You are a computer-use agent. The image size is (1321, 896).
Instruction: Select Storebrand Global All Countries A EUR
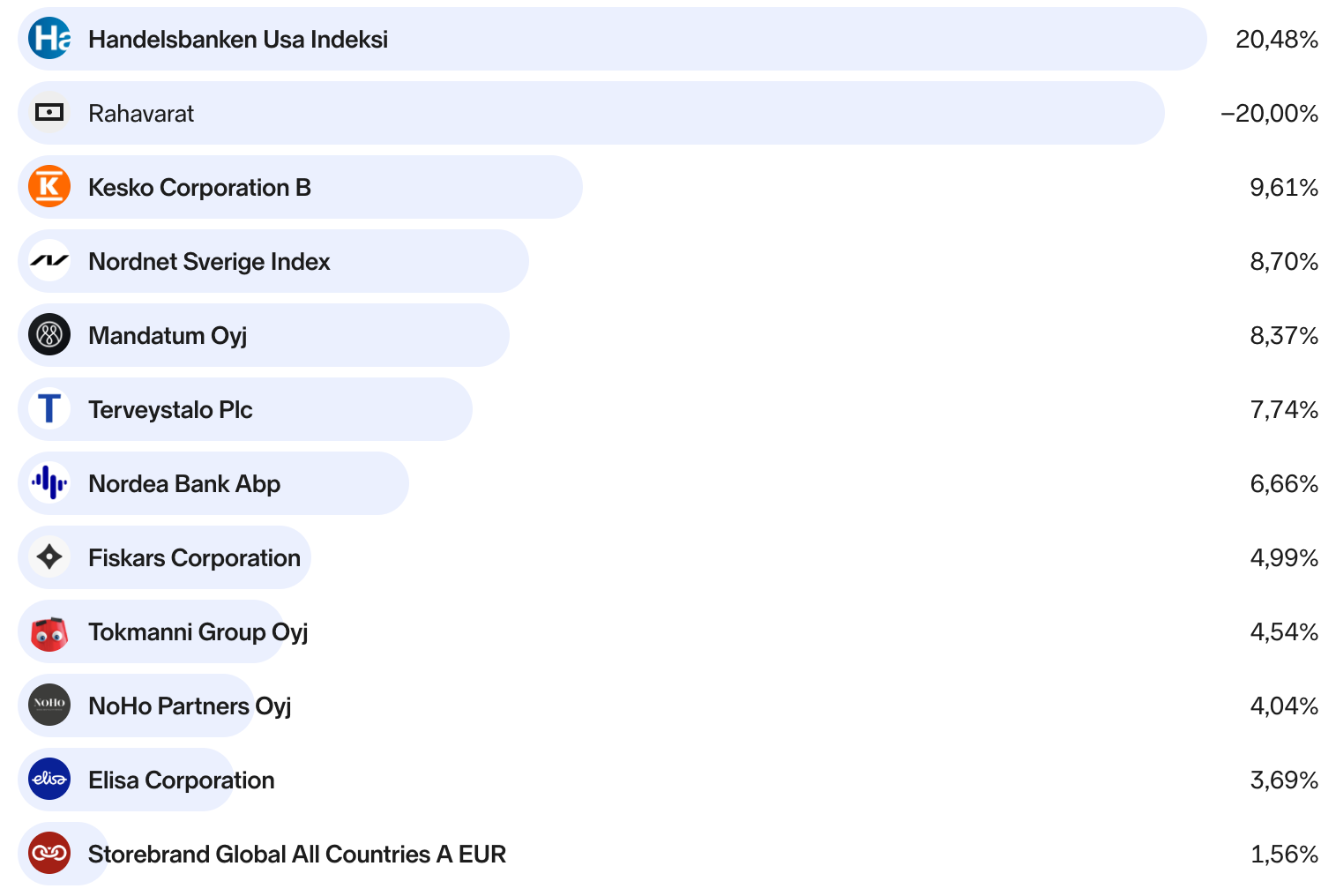[297, 855]
